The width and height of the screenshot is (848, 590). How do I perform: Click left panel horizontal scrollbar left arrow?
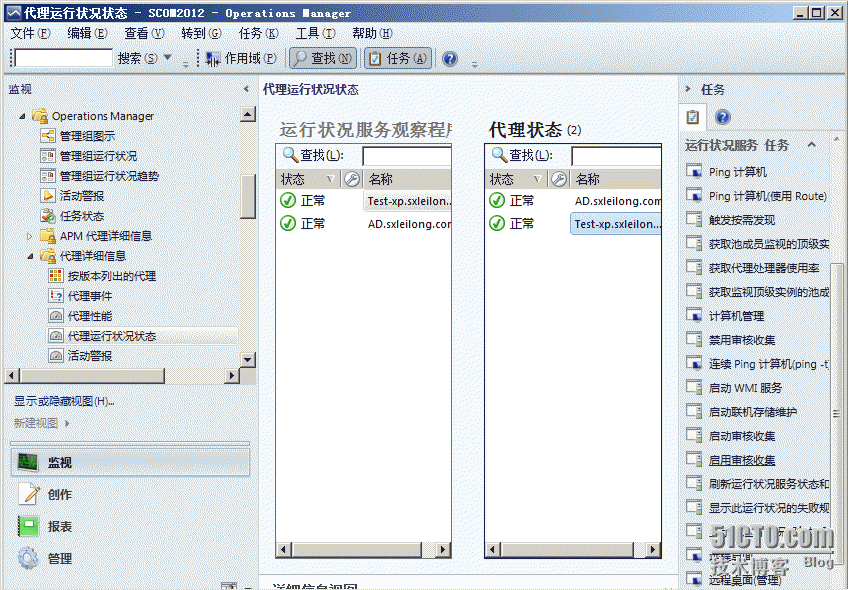[283, 549]
